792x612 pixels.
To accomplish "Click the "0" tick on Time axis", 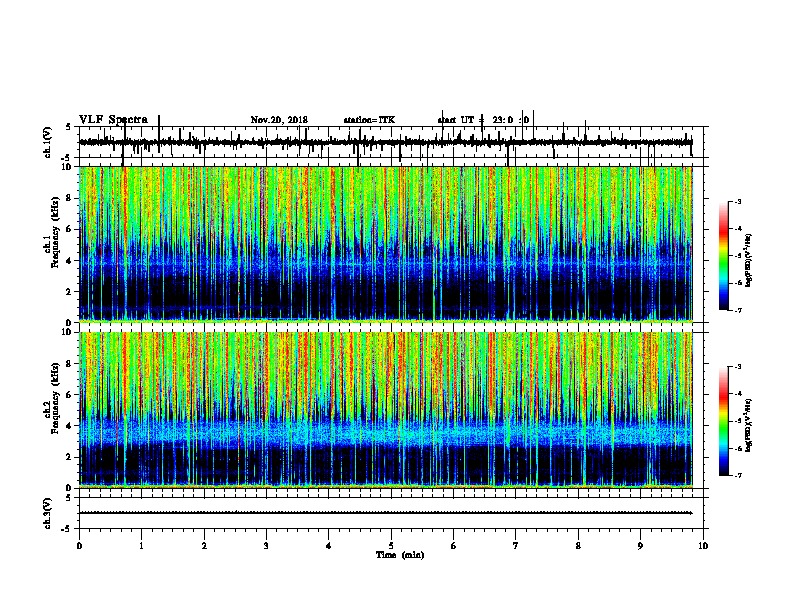I will click(79, 546).
